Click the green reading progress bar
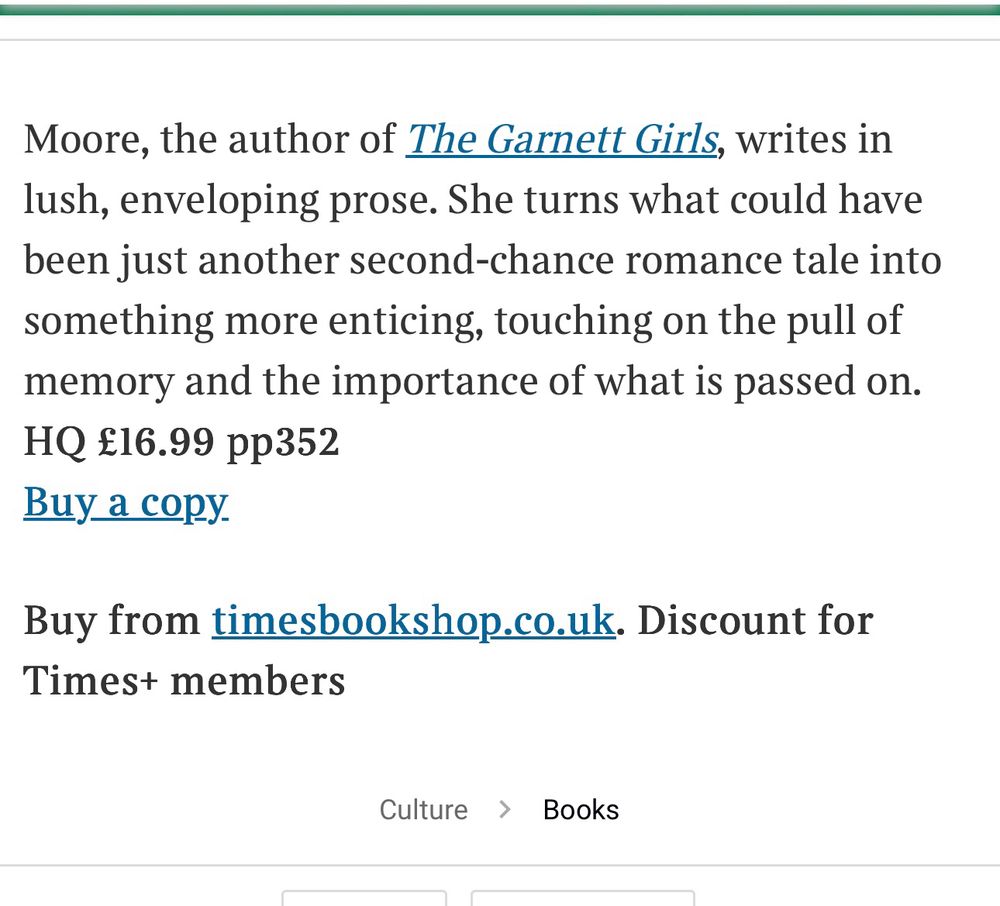1000x906 pixels. (x=500, y=10)
